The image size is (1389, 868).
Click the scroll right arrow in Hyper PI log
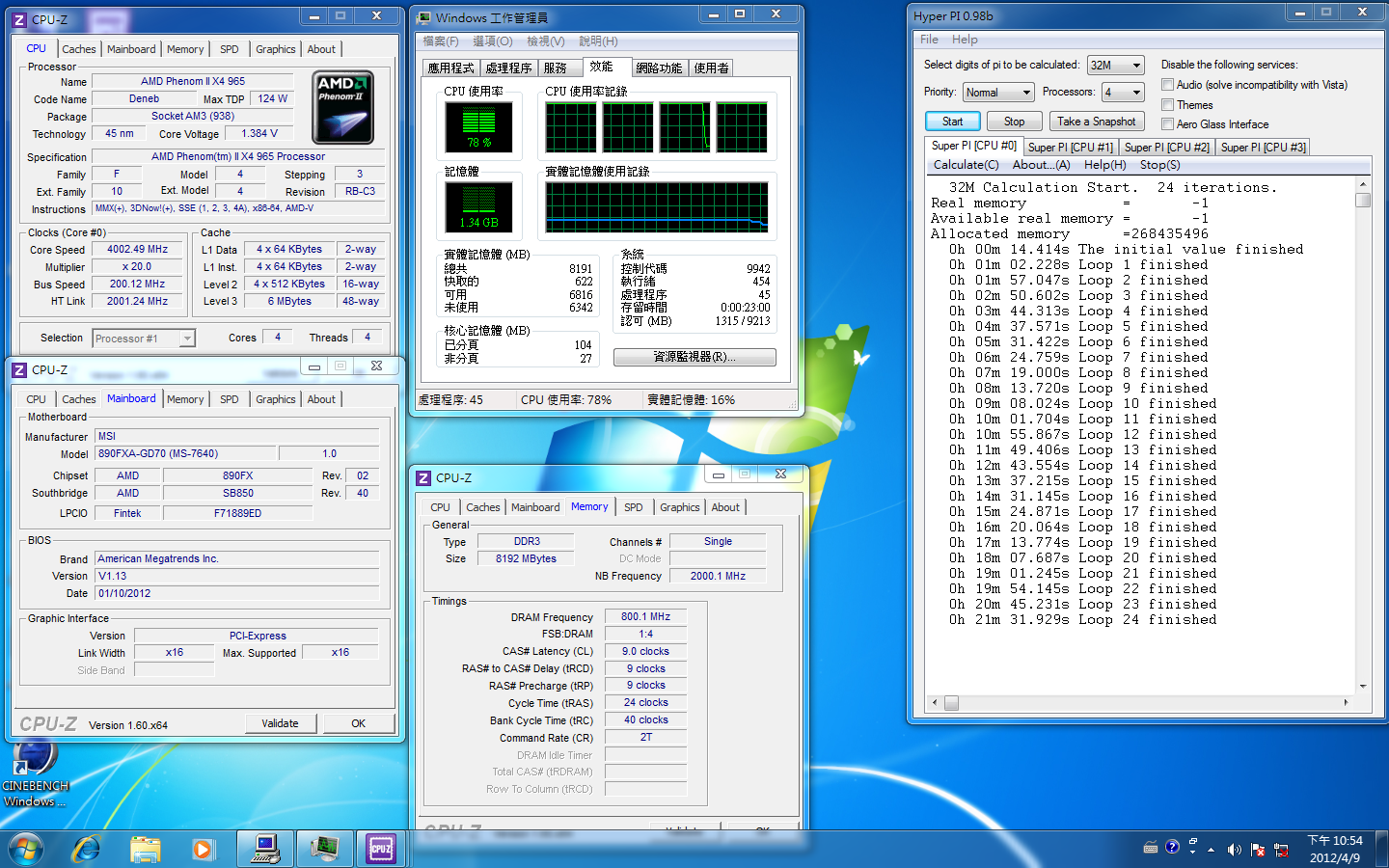coord(1346,703)
